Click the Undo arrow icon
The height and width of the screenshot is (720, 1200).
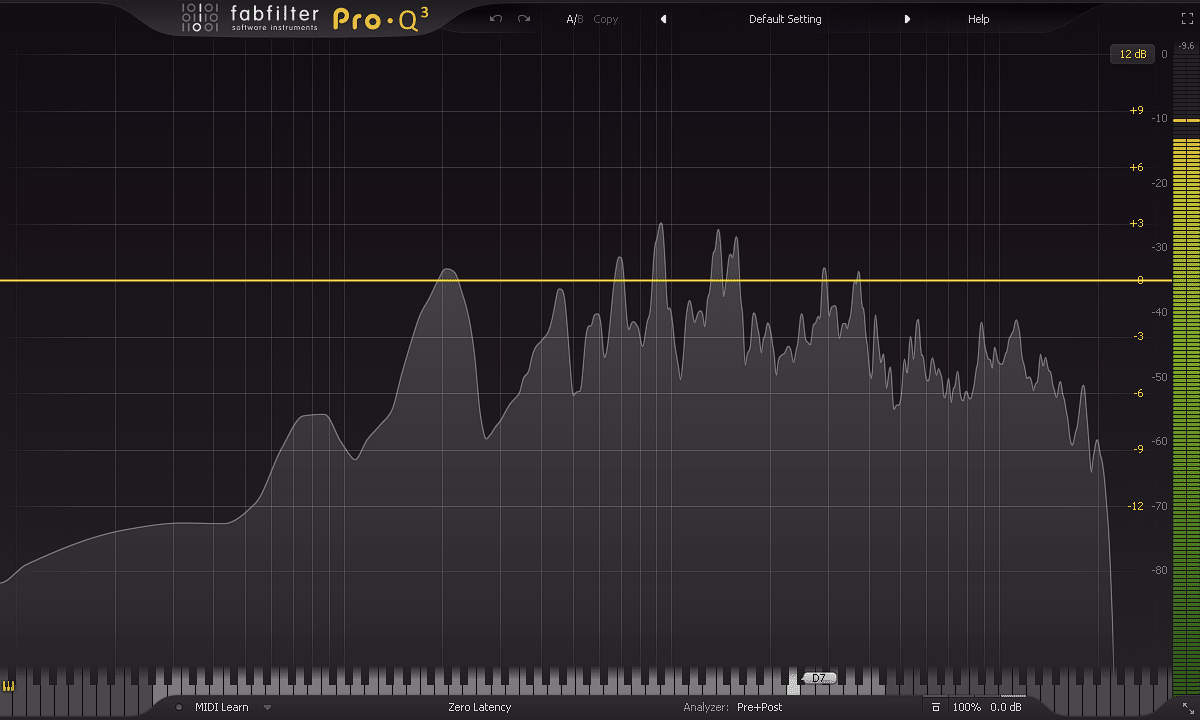[496, 19]
